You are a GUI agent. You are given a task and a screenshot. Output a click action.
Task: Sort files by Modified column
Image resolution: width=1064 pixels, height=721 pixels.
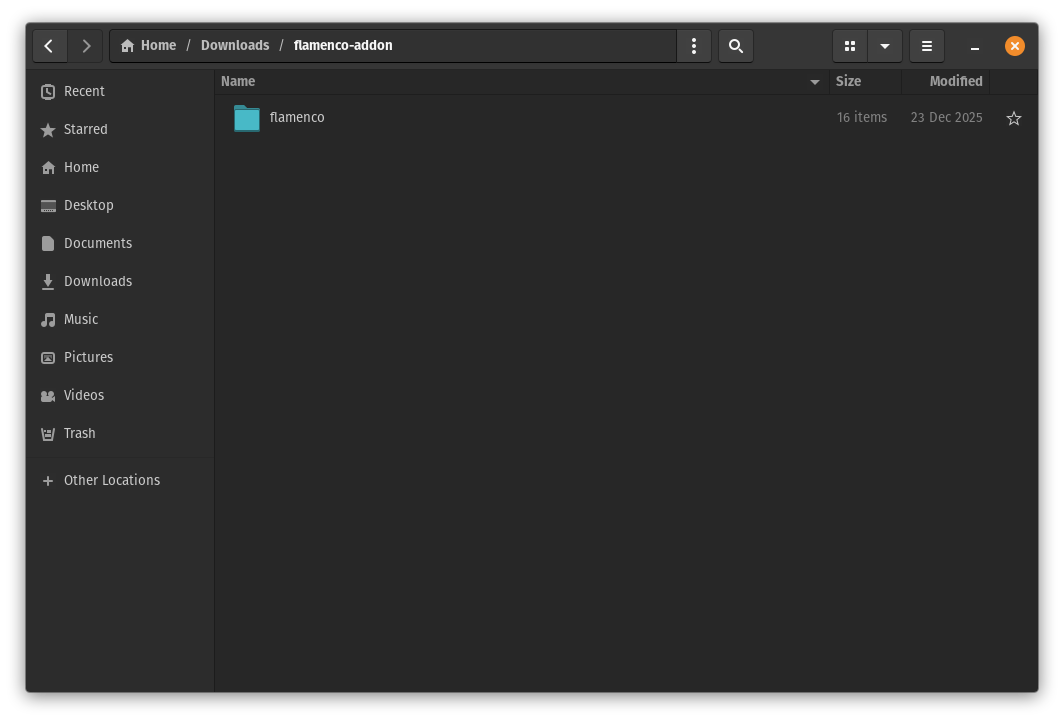tap(955, 82)
